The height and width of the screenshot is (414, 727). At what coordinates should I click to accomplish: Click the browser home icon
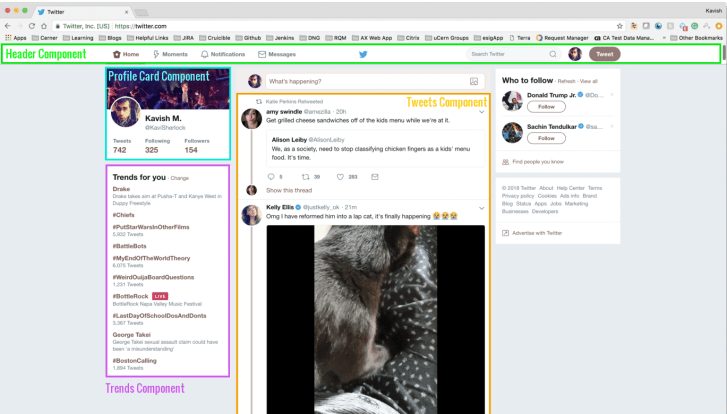point(44,26)
